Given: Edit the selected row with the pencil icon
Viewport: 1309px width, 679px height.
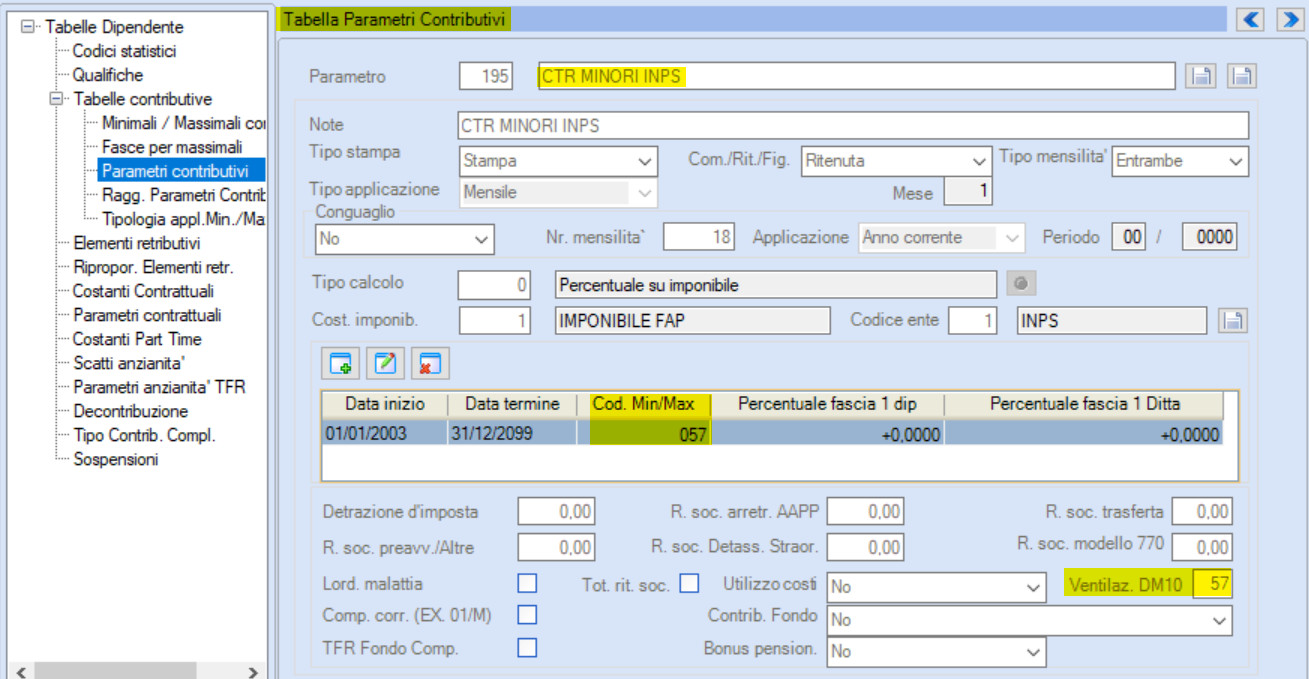Looking at the screenshot, I should tap(385, 364).
